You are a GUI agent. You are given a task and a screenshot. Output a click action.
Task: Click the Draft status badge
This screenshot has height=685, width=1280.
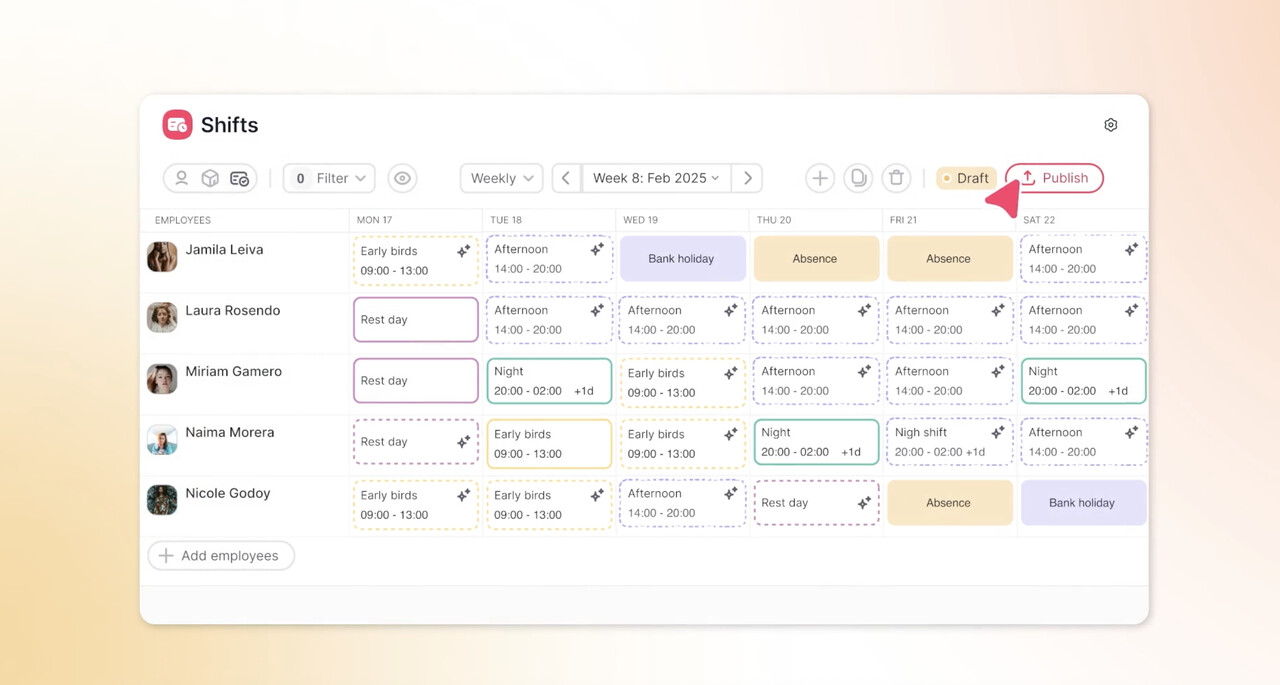965,178
